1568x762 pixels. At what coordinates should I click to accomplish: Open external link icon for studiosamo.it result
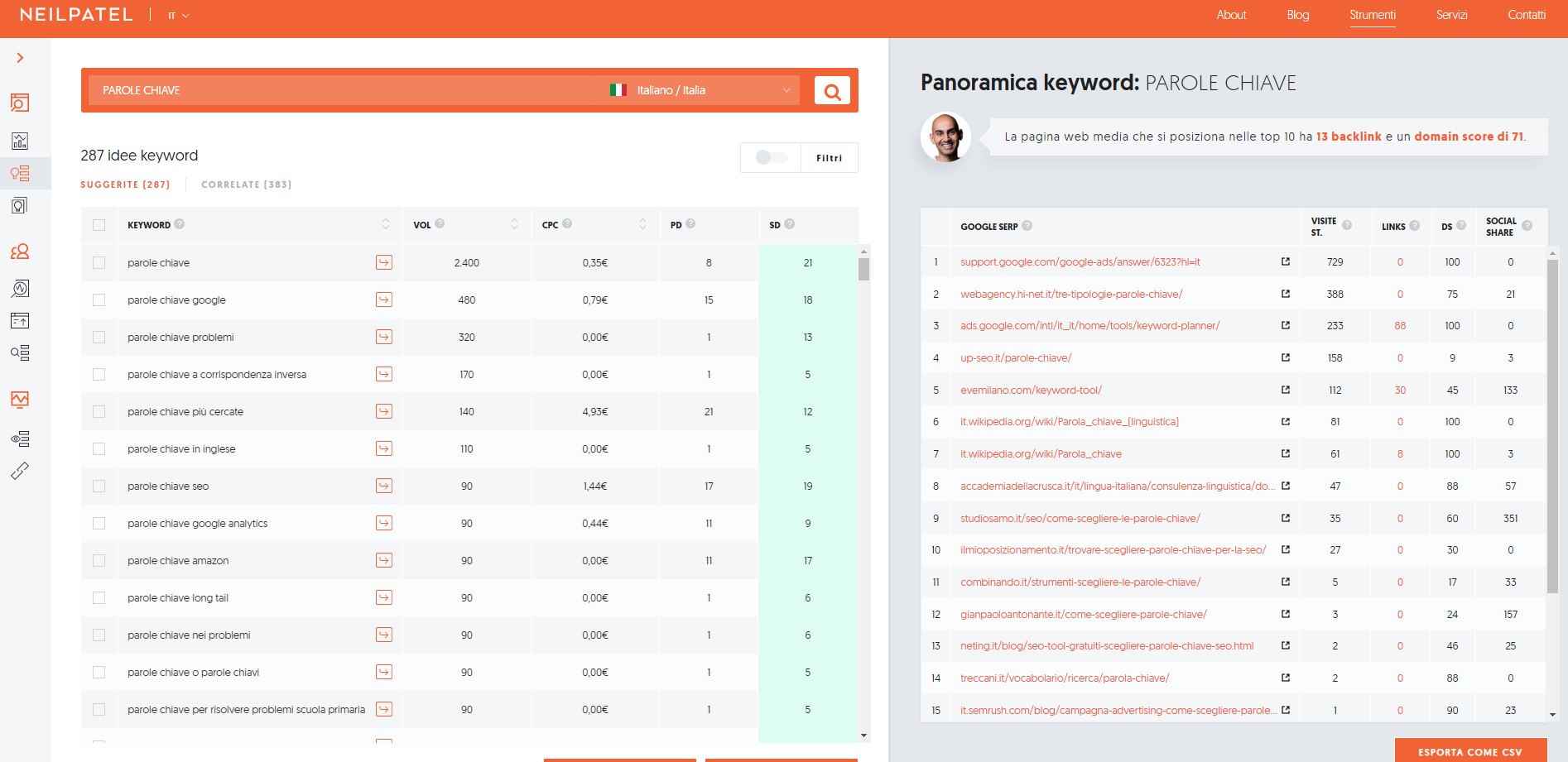coord(1286,518)
